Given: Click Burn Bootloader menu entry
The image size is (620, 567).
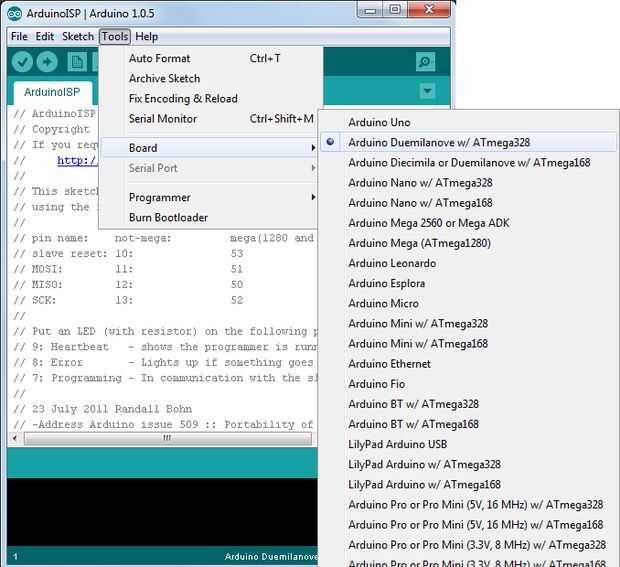Looking at the screenshot, I should pyautogui.click(x=209, y=217).
